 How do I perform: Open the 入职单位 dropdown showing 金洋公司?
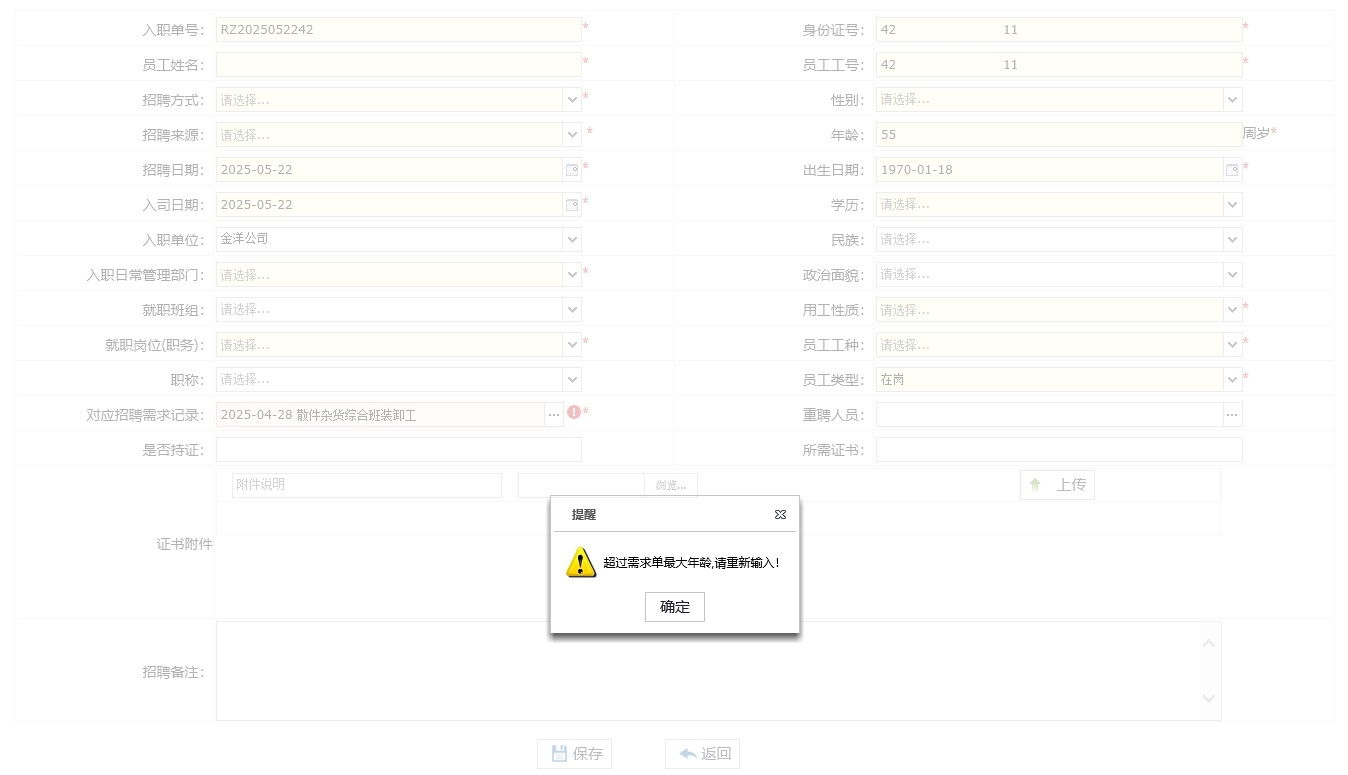click(x=572, y=240)
